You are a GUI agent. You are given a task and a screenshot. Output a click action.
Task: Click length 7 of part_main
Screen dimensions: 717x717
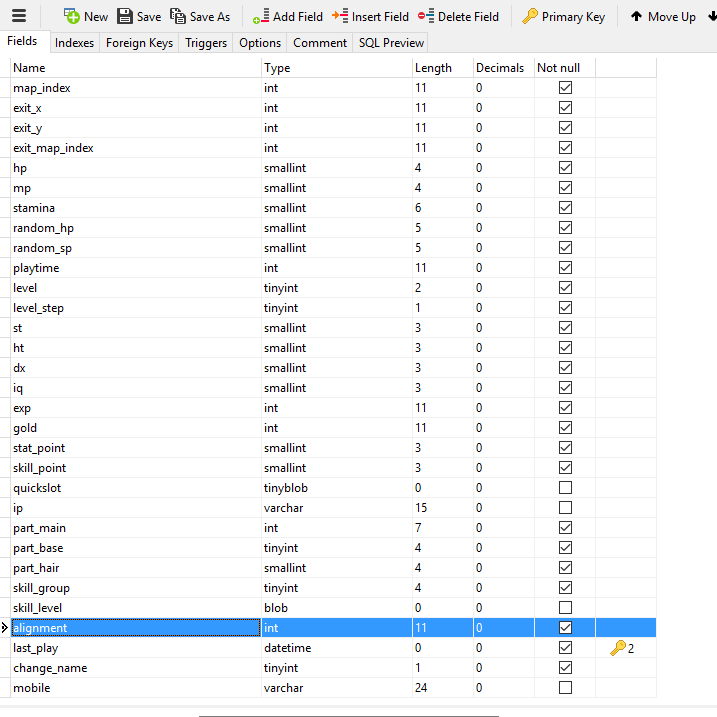(x=418, y=528)
